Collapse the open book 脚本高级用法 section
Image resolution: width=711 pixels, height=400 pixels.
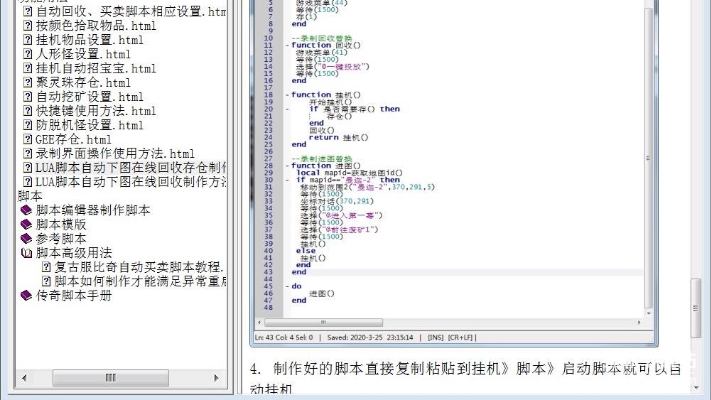(x=27, y=254)
